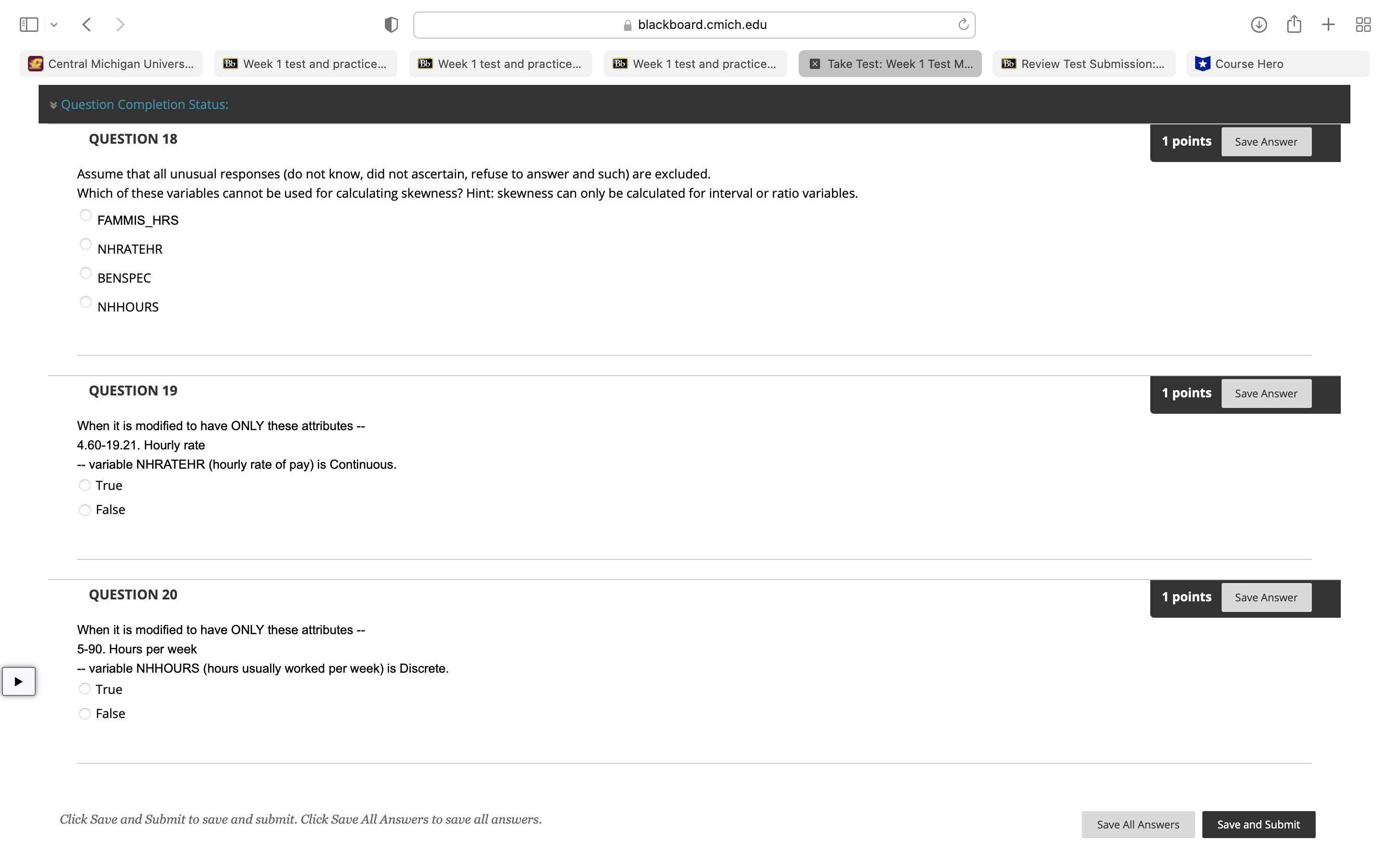1389x868 pixels.
Task: Choose False for Question 20
Action: pyautogui.click(x=85, y=714)
